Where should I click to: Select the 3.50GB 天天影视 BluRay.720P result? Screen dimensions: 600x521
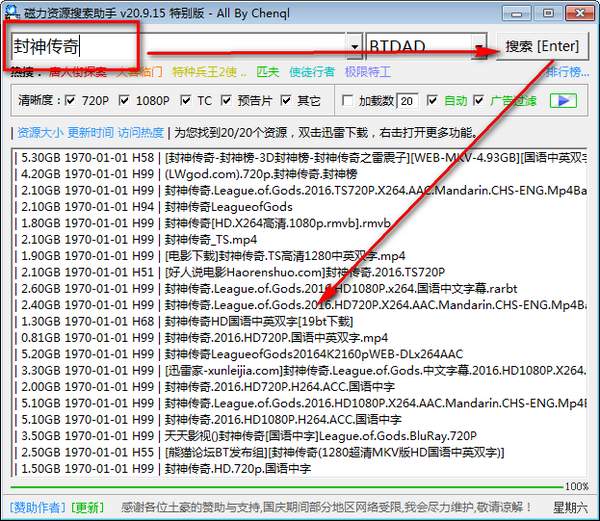(300, 436)
